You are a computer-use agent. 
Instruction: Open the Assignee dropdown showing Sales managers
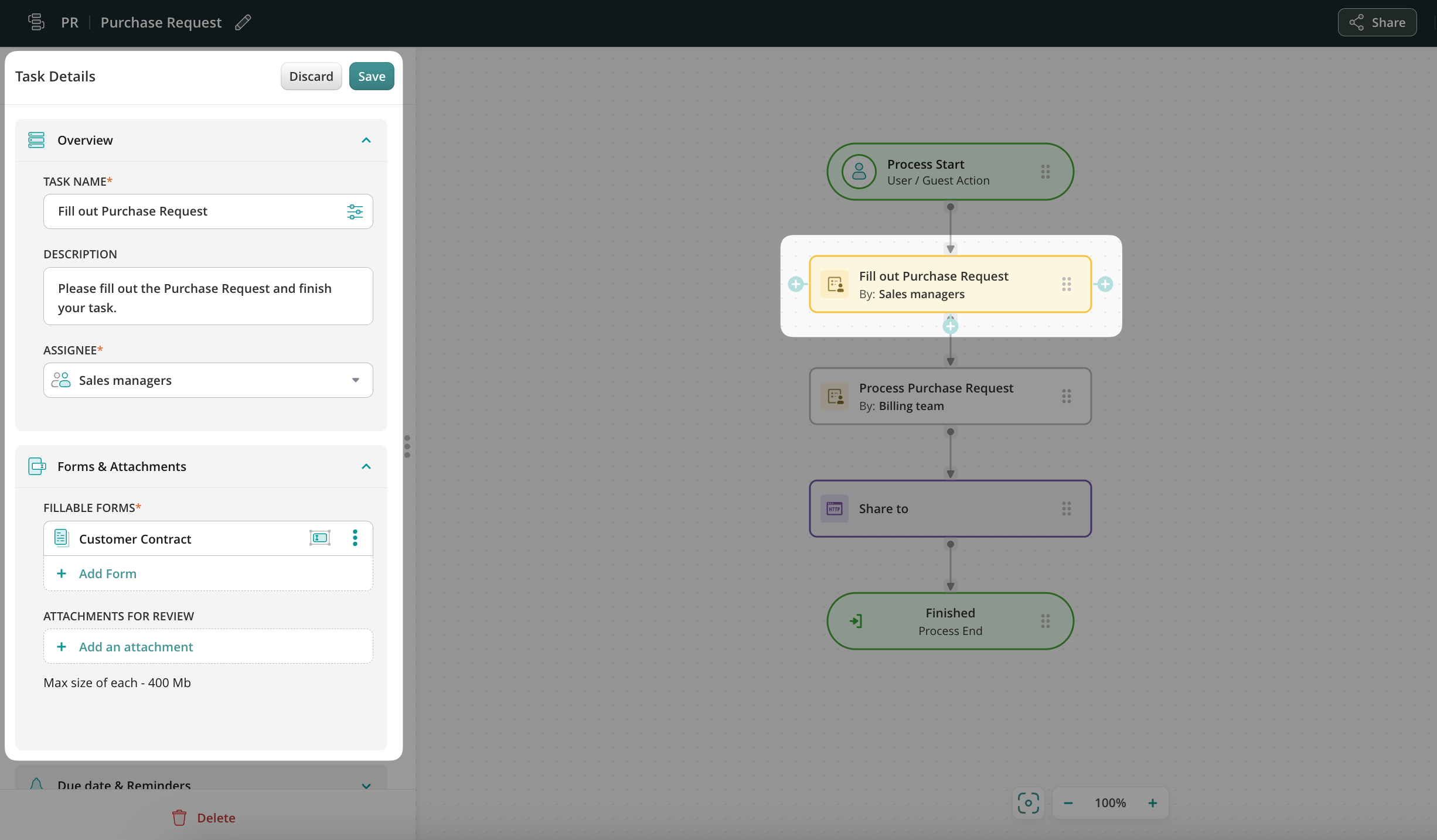click(x=208, y=380)
